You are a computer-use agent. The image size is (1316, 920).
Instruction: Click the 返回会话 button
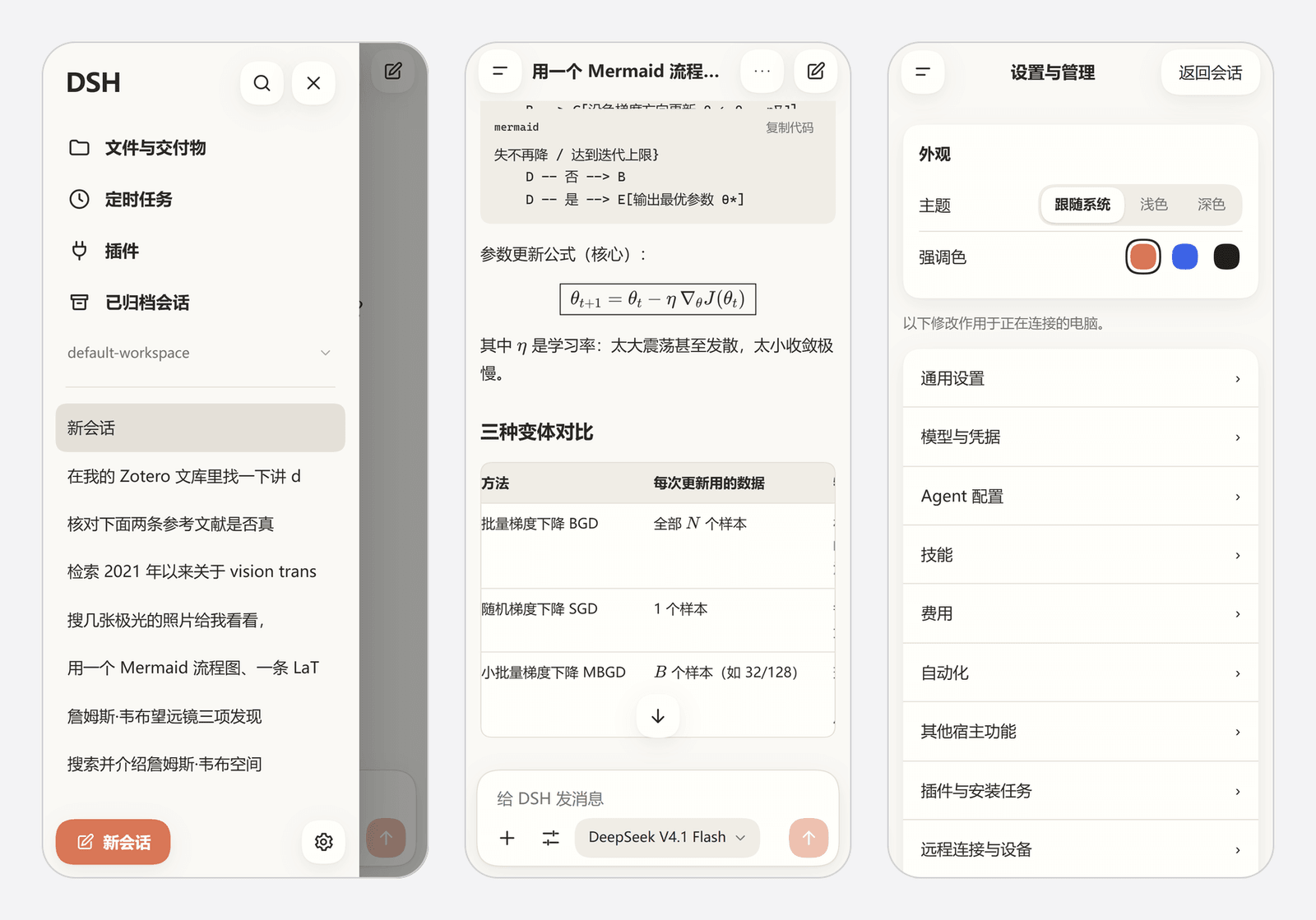pyautogui.click(x=1210, y=72)
